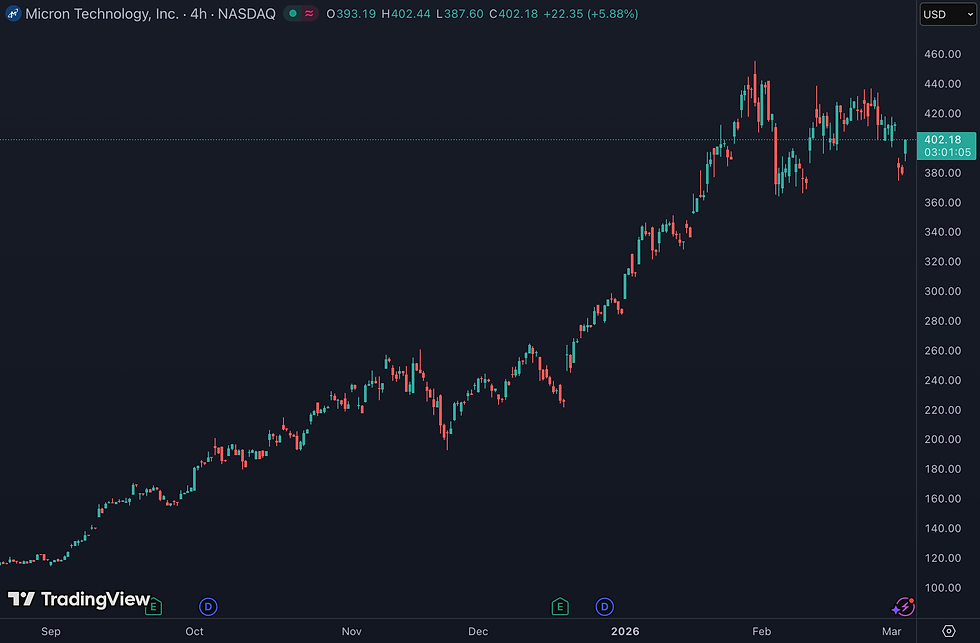Open the hexagon chart settings icon
This screenshot has height=643, width=980.
949,631
